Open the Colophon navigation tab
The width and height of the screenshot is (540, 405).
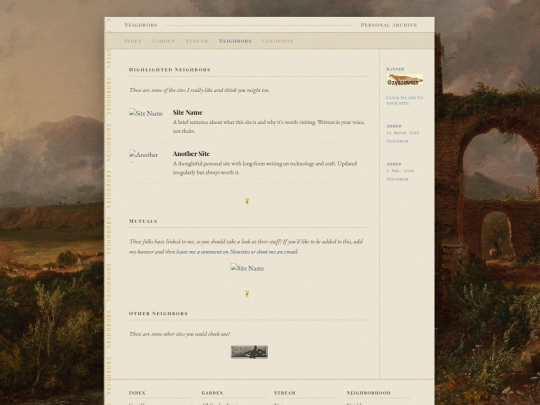tap(278, 41)
